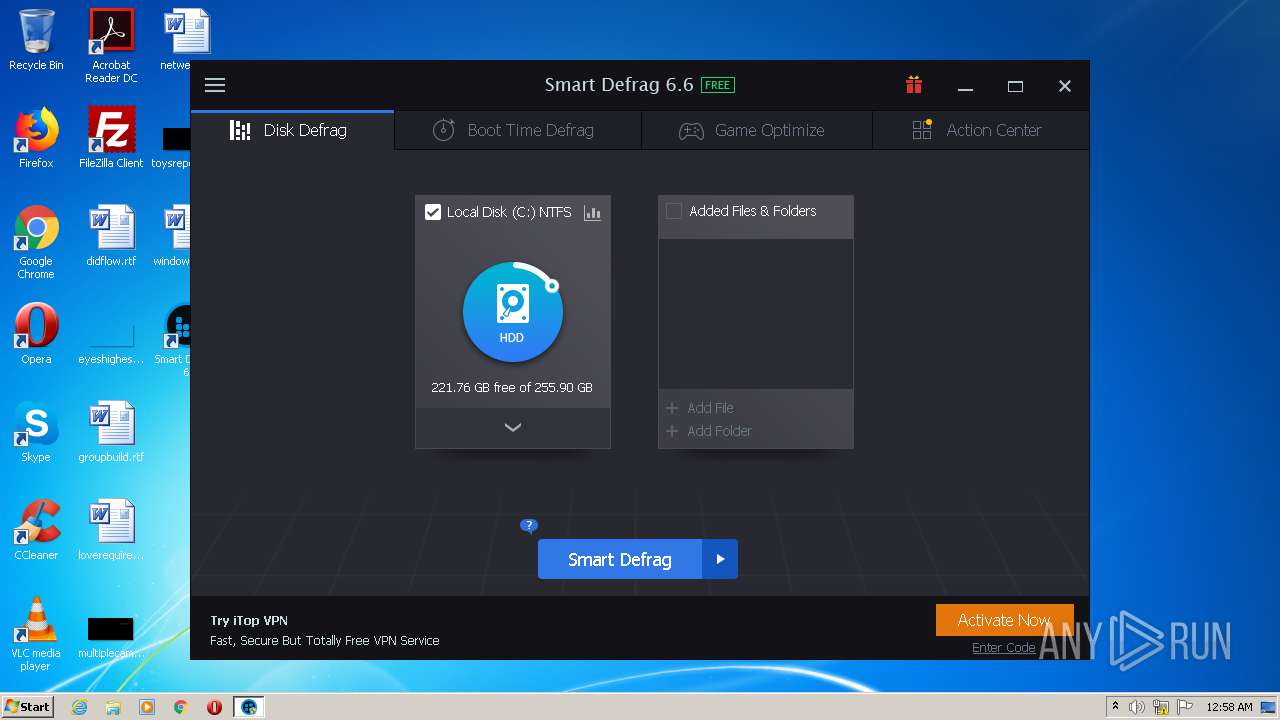Screen dimensions: 1280x720
Task: Click Add Folder option
Action: pos(709,431)
